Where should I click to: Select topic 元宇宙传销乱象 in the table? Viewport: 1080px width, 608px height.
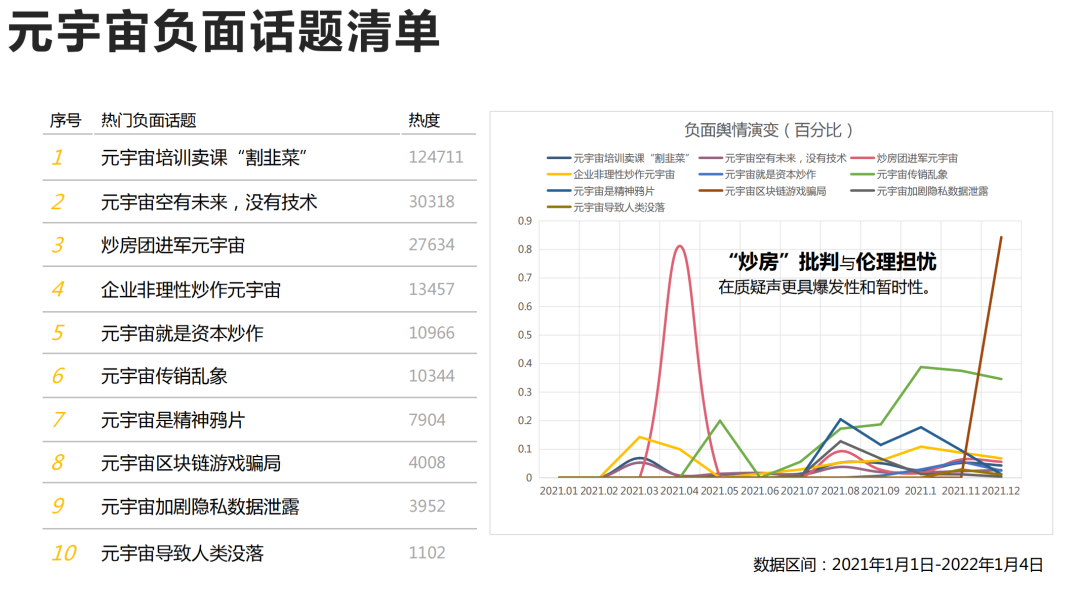coord(164,376)
